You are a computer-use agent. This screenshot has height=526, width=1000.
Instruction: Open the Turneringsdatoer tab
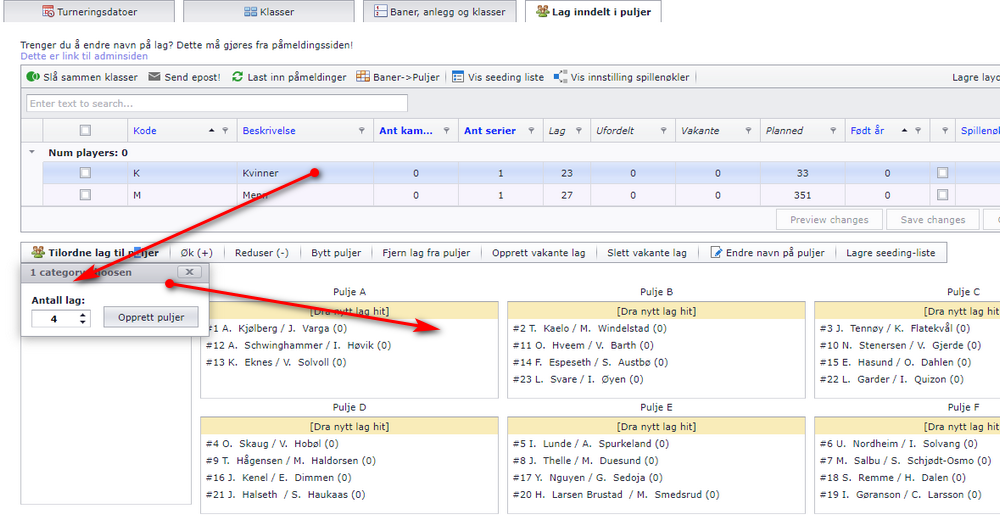89,11
